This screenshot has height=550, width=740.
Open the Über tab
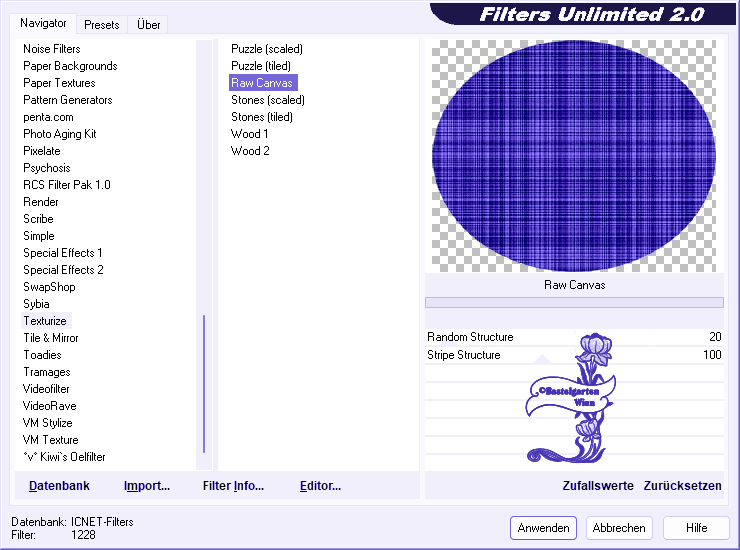coord(148,25)
